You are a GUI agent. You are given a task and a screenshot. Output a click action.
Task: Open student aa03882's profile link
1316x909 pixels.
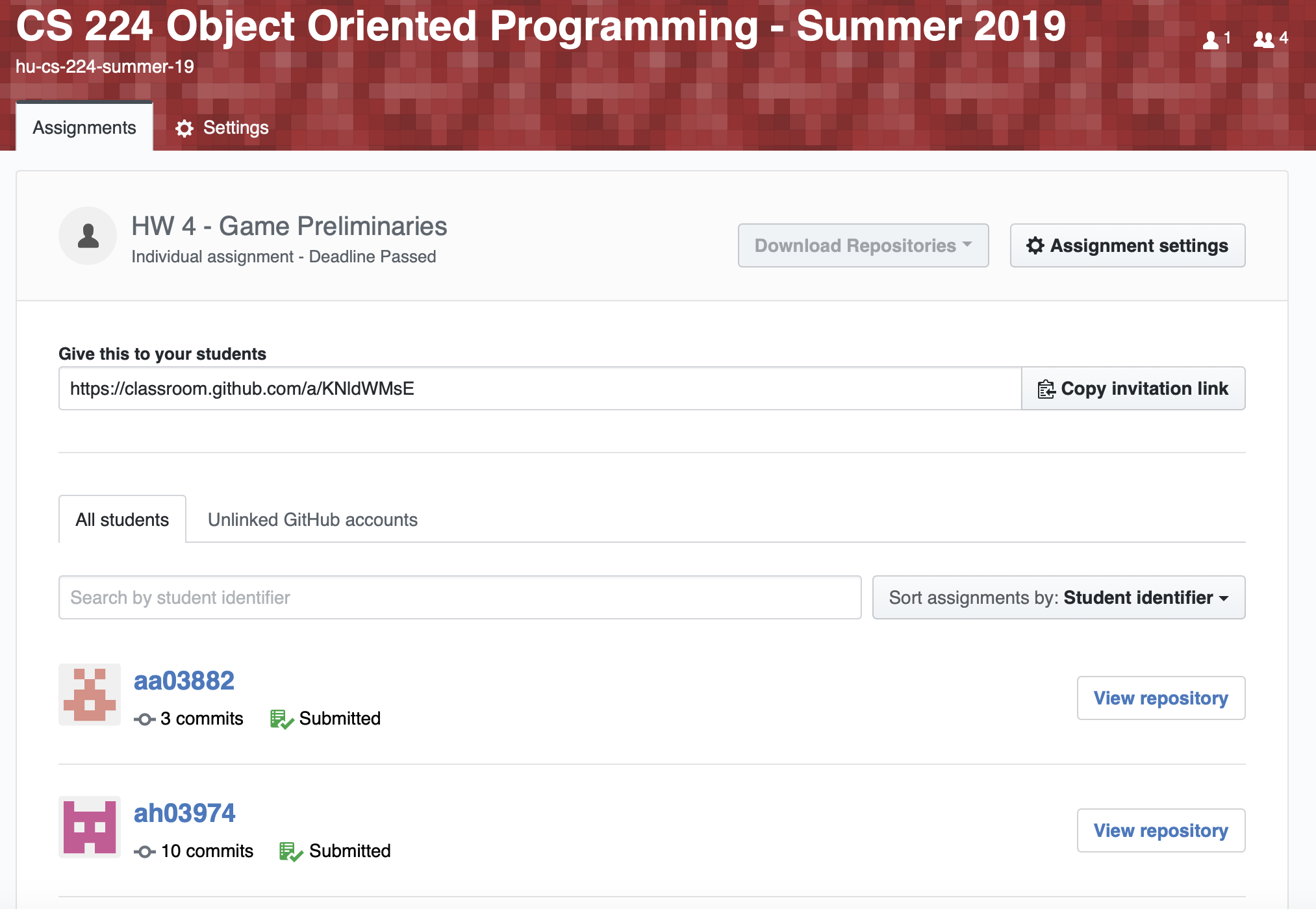click(x=184, y=680)
